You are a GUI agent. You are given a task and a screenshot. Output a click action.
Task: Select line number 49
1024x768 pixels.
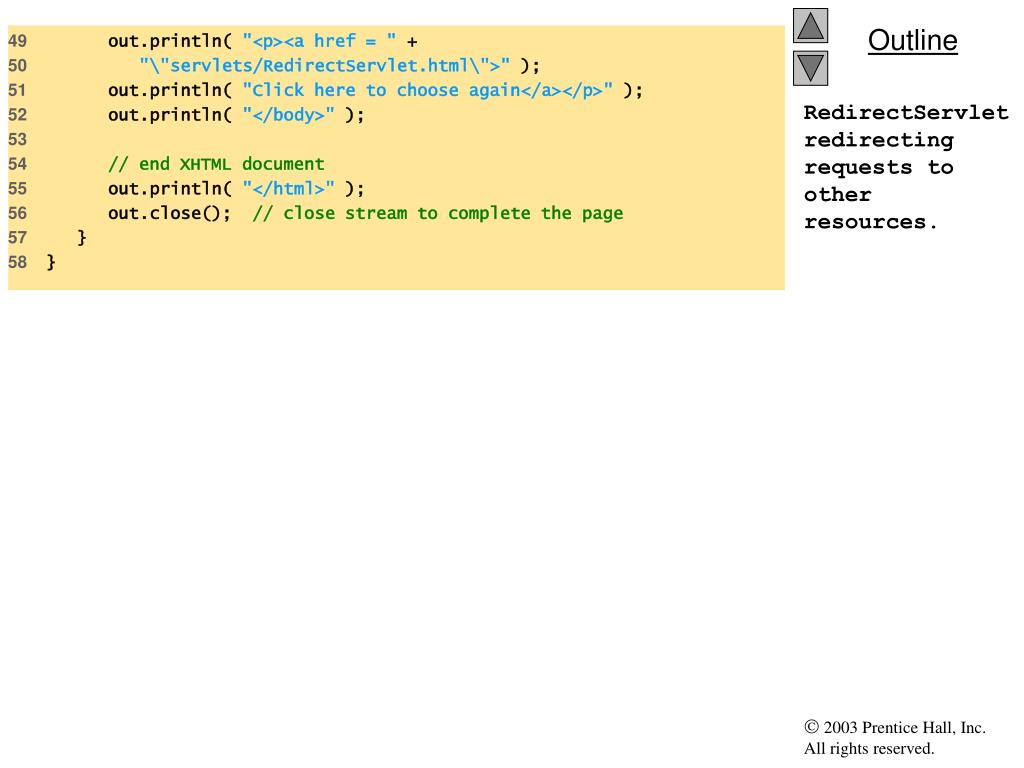click(x=18, y=41)
